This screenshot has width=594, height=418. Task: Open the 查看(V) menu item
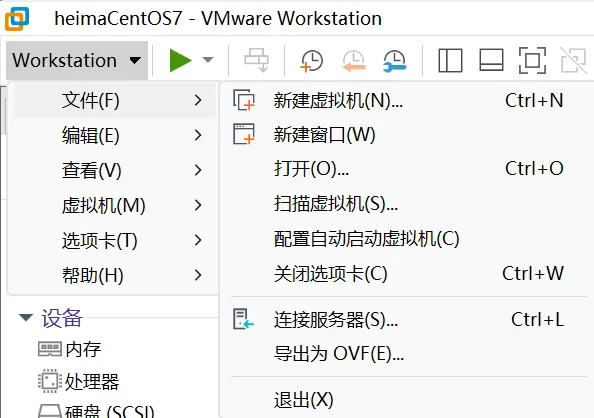(115, 170)
